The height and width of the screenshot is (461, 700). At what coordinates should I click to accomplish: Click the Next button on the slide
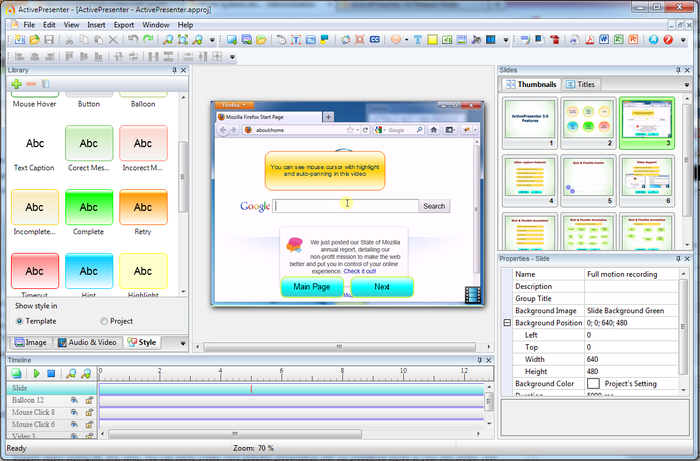(x=381, y=287)
